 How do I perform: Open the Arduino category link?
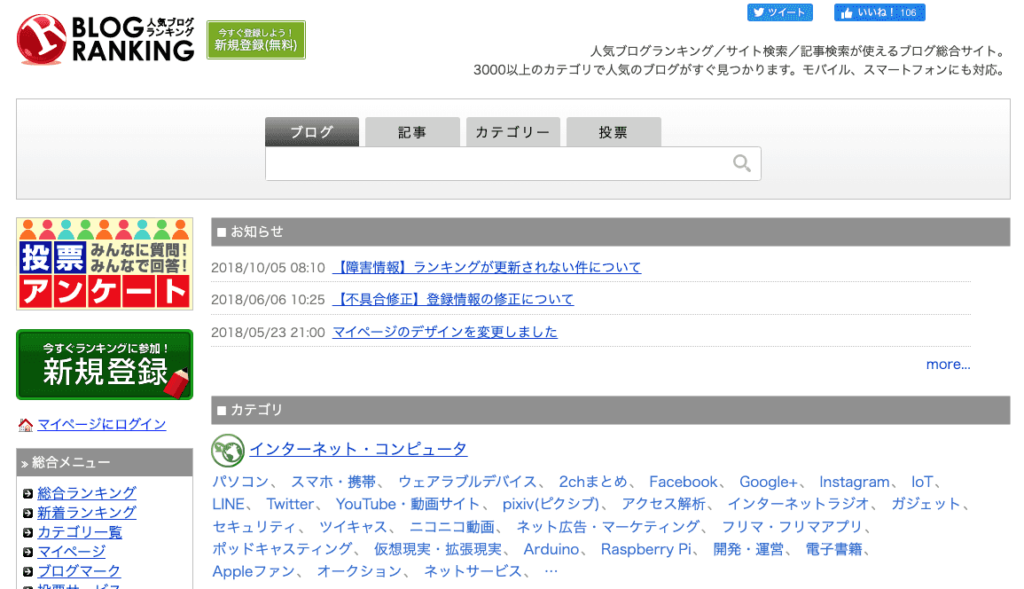551,549
